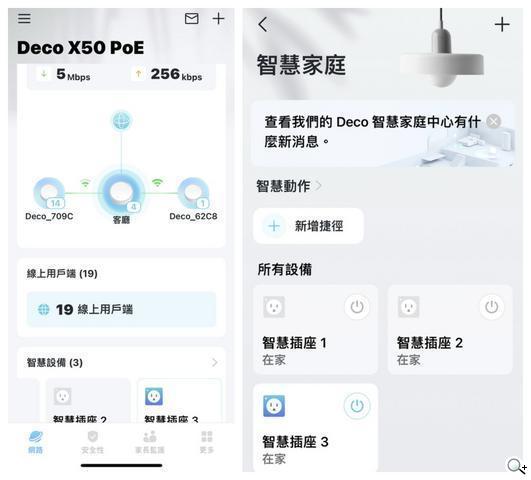The width and height of the screenshot is (531, 480).
Task: Expand 智慧動作 section chevron
Action: (x=319, y=186)
